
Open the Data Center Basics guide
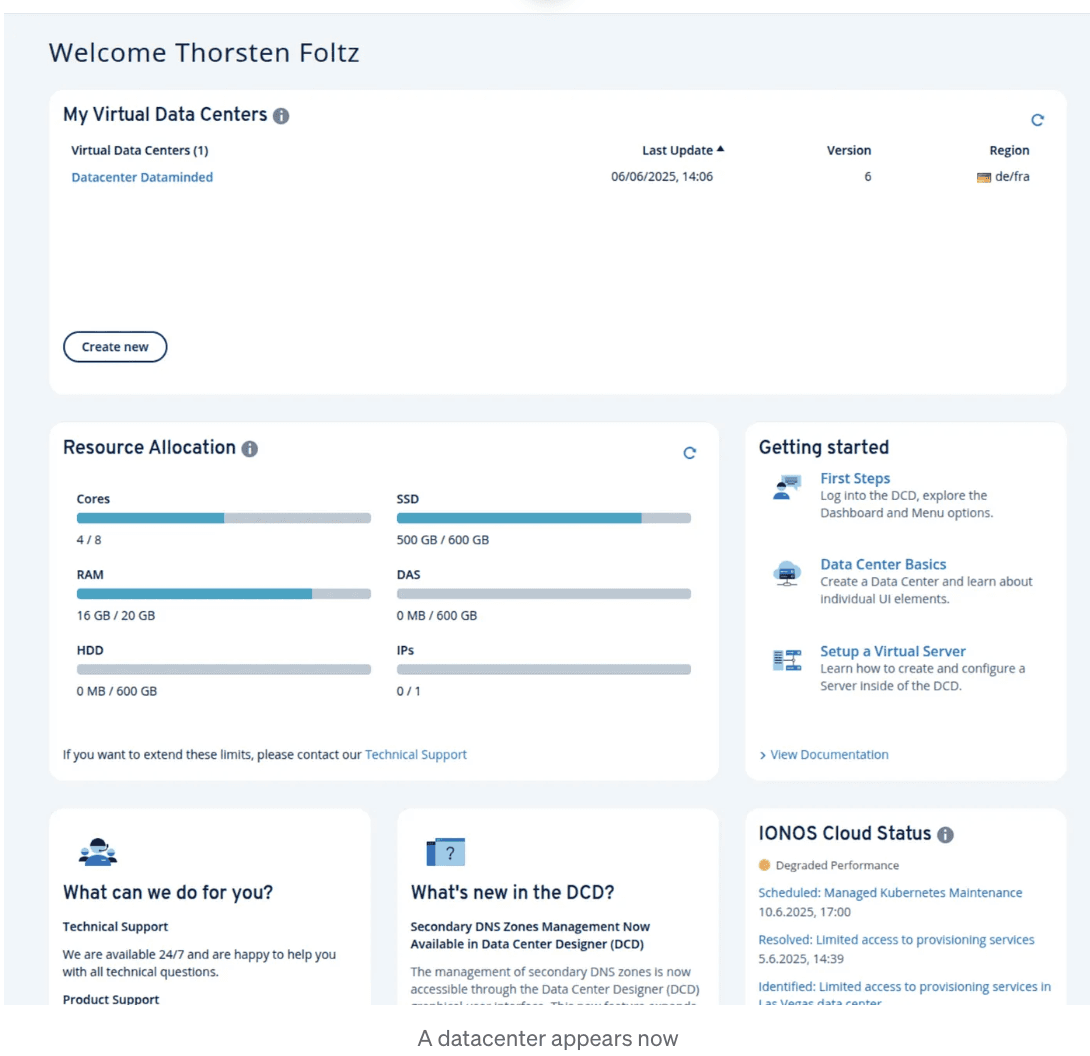click(883, 564)
